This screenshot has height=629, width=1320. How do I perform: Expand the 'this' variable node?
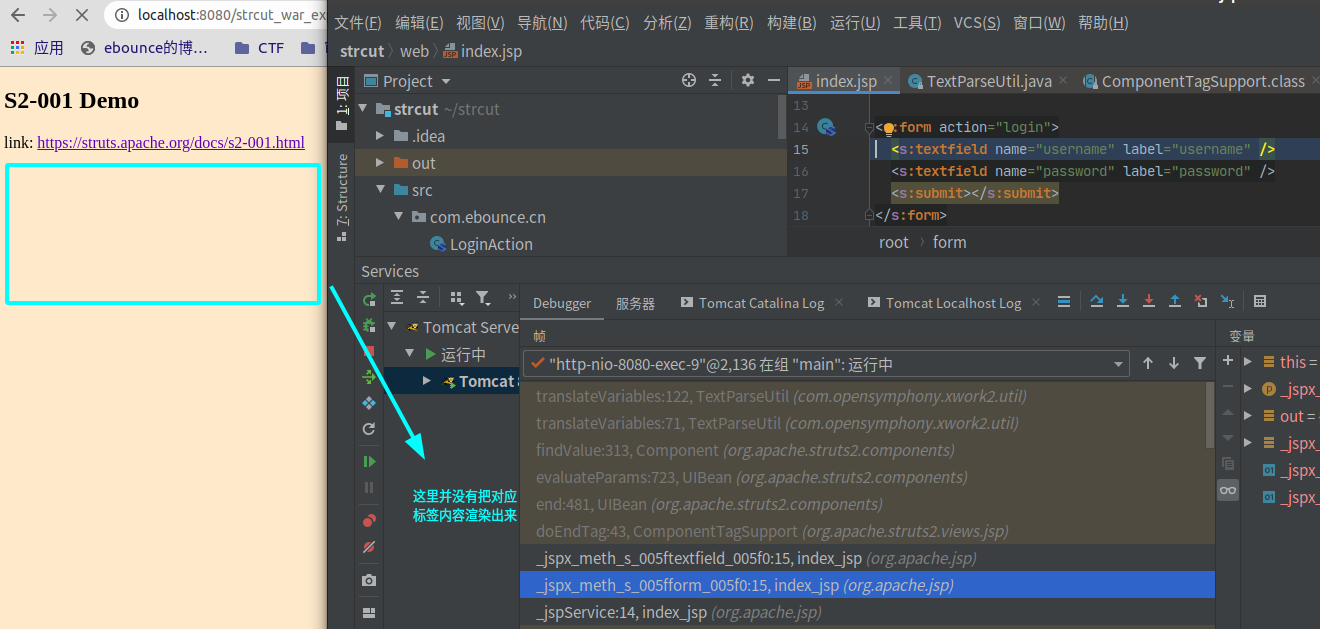(x=1247, y=362)
